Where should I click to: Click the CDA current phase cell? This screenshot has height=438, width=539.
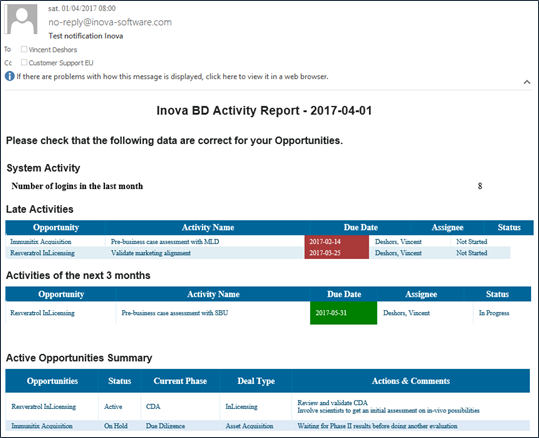click(153, 406)
